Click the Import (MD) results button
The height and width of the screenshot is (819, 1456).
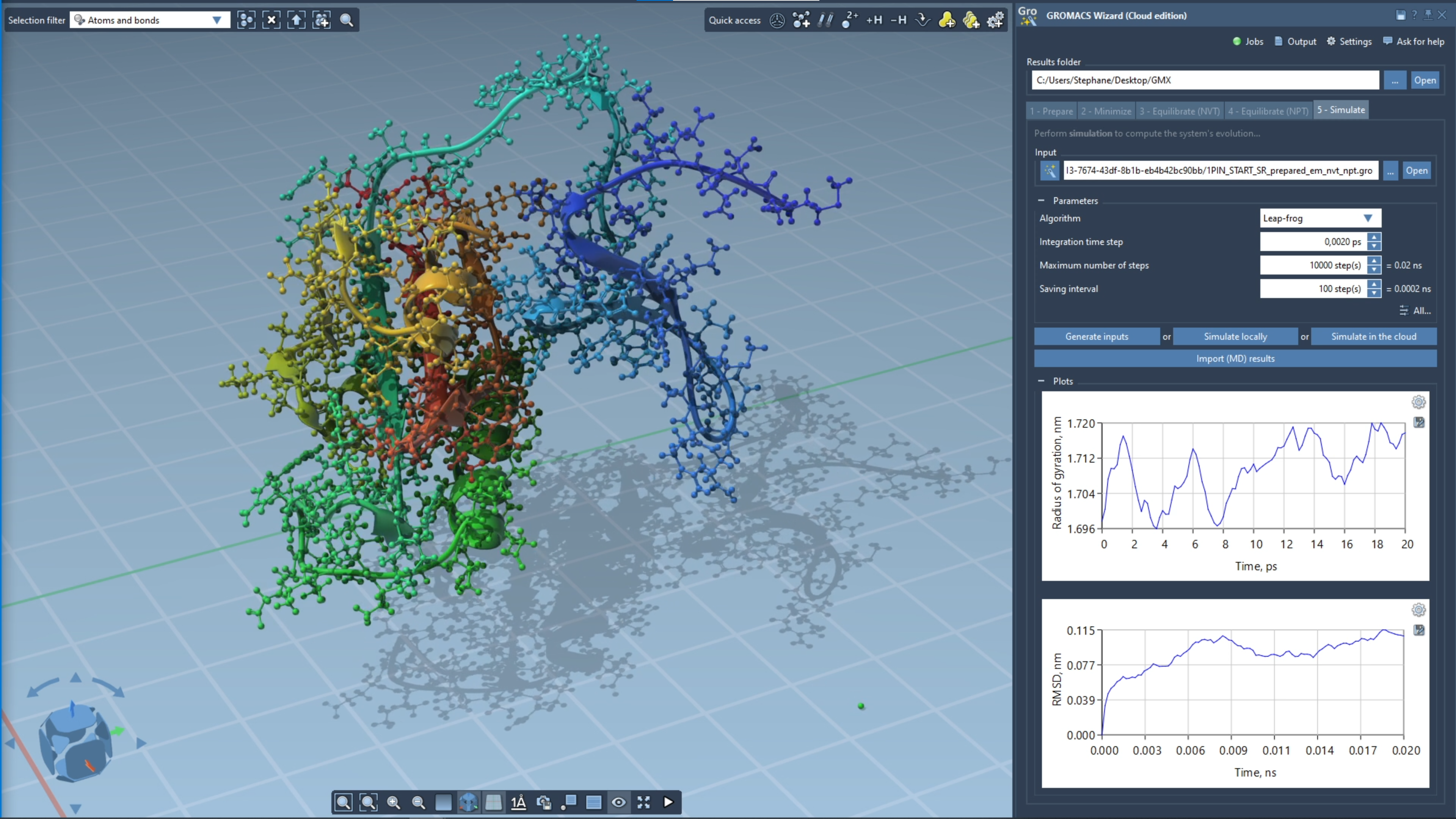(1235, 358)
